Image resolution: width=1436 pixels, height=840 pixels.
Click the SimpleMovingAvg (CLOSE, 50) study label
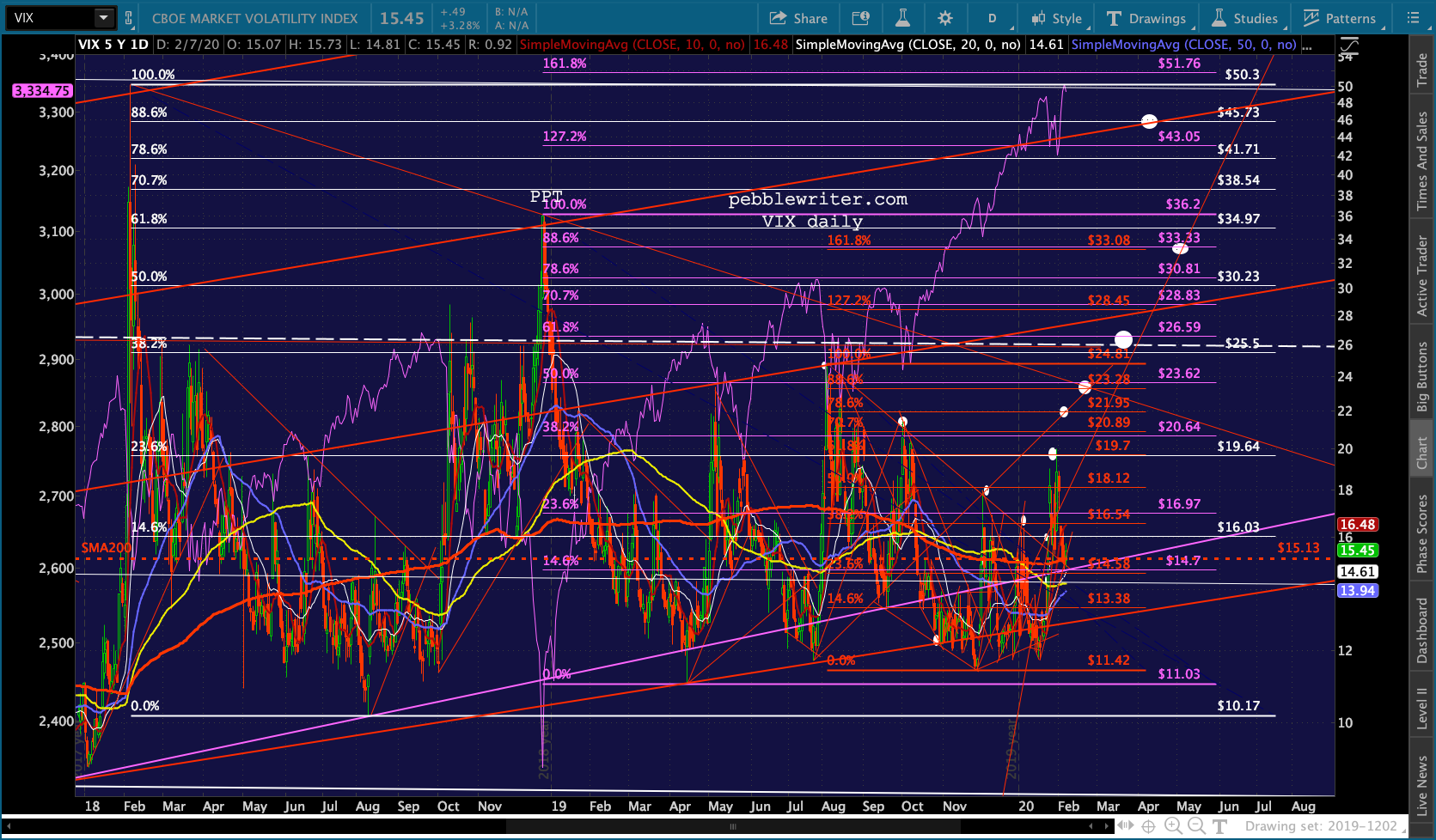1183,45
